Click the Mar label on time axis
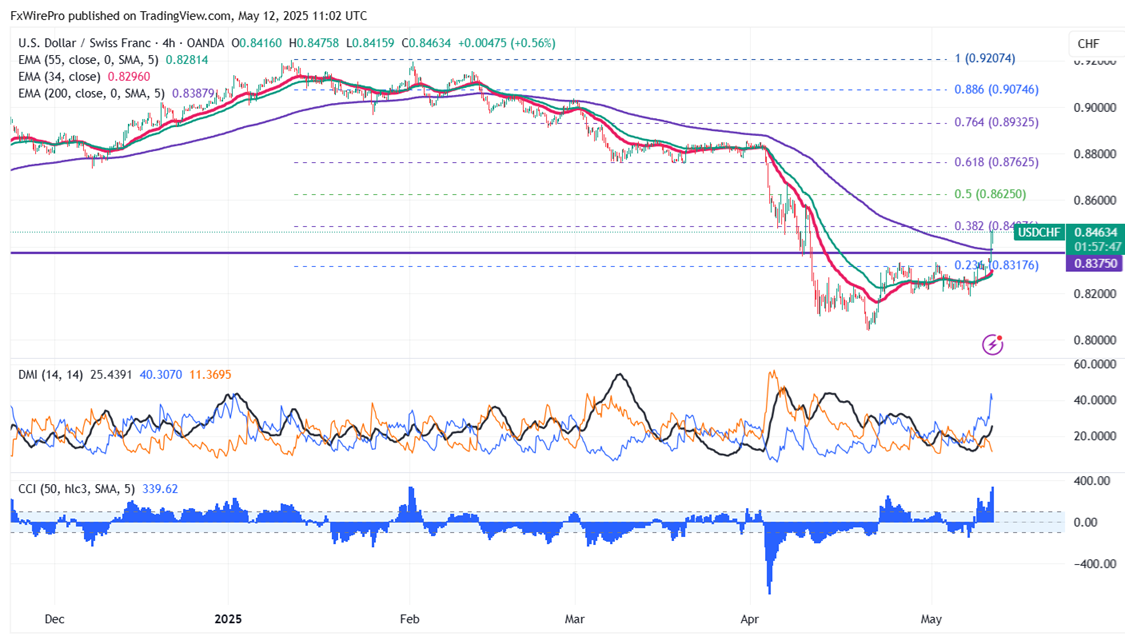1125x635 pixels. tap(575, 618)
